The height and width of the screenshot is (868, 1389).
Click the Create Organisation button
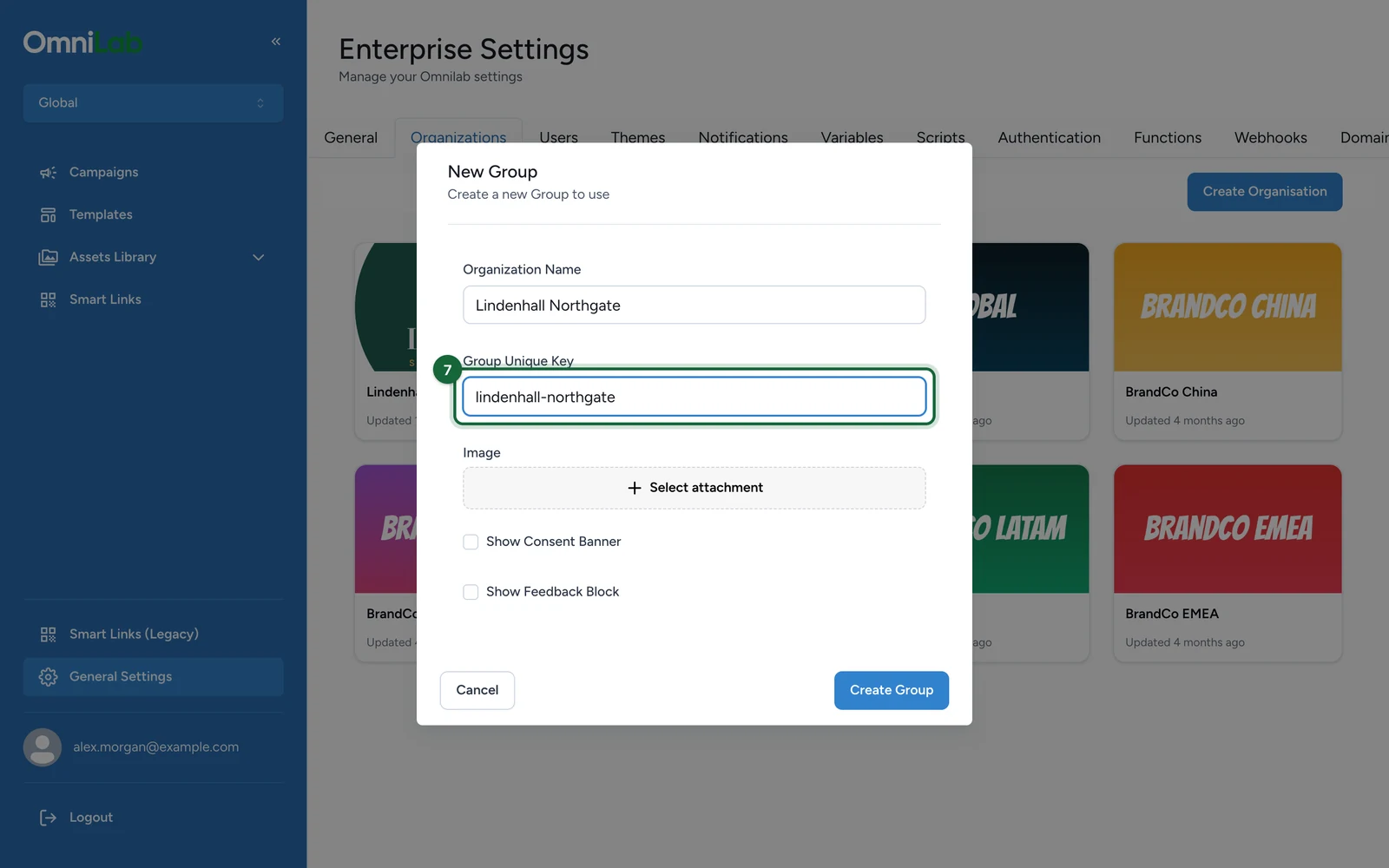point(1265,192)
